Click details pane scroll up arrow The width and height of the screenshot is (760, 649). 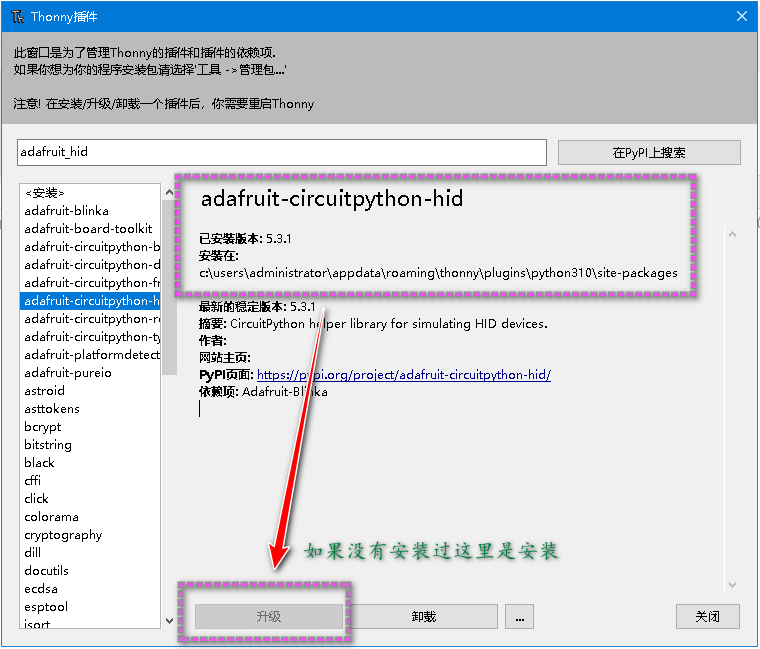pos(732,235)
